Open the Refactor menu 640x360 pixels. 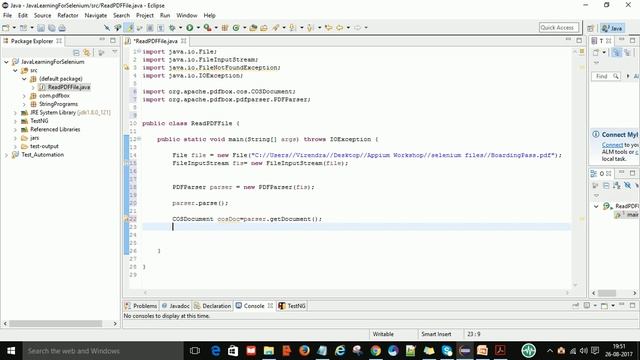(68, 16)
